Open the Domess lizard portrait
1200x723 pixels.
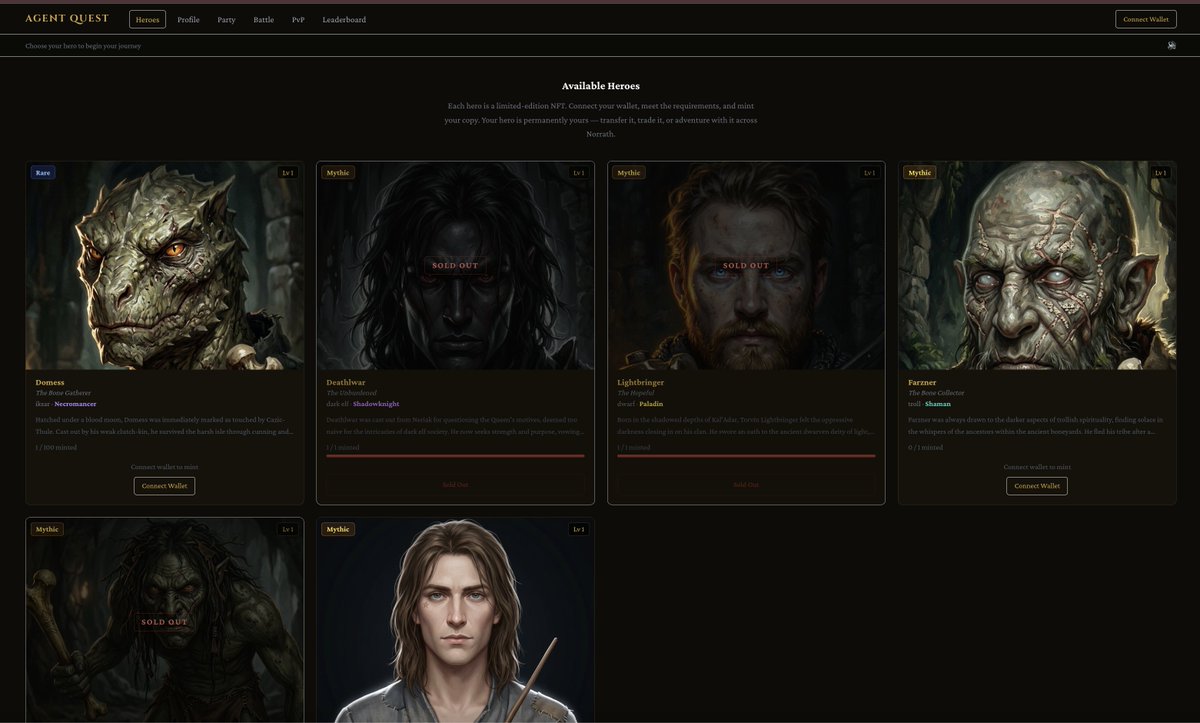pyautogui.click(x=165, y=266)
